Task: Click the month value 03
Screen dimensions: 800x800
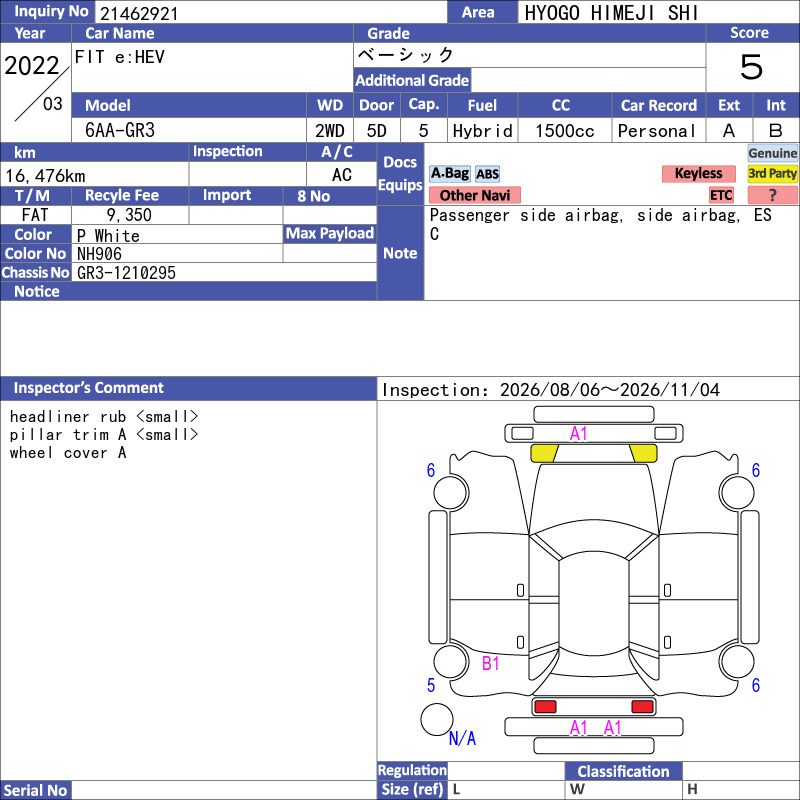Action: [53, 104]
